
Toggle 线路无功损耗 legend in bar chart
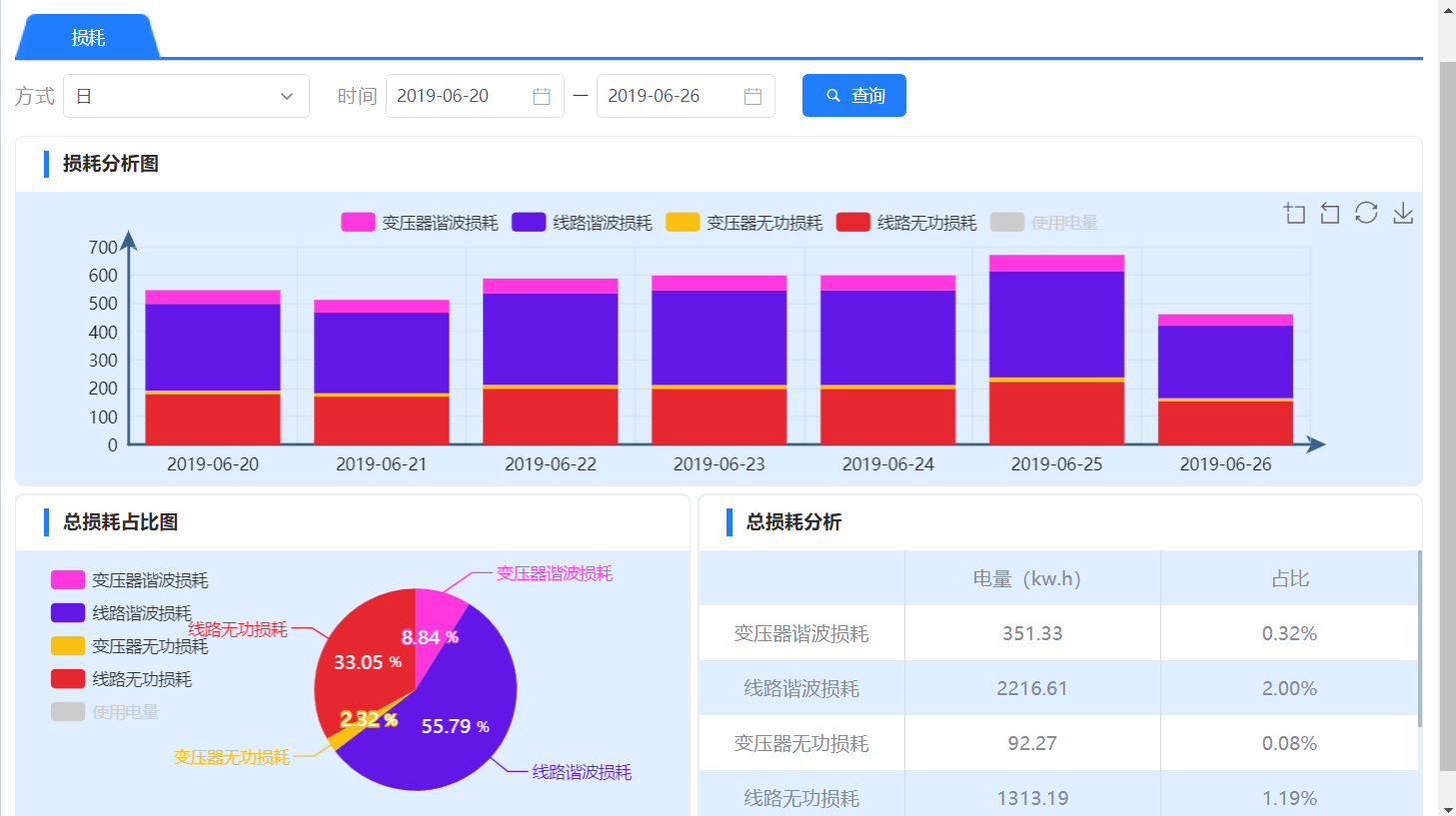[906, 222]
